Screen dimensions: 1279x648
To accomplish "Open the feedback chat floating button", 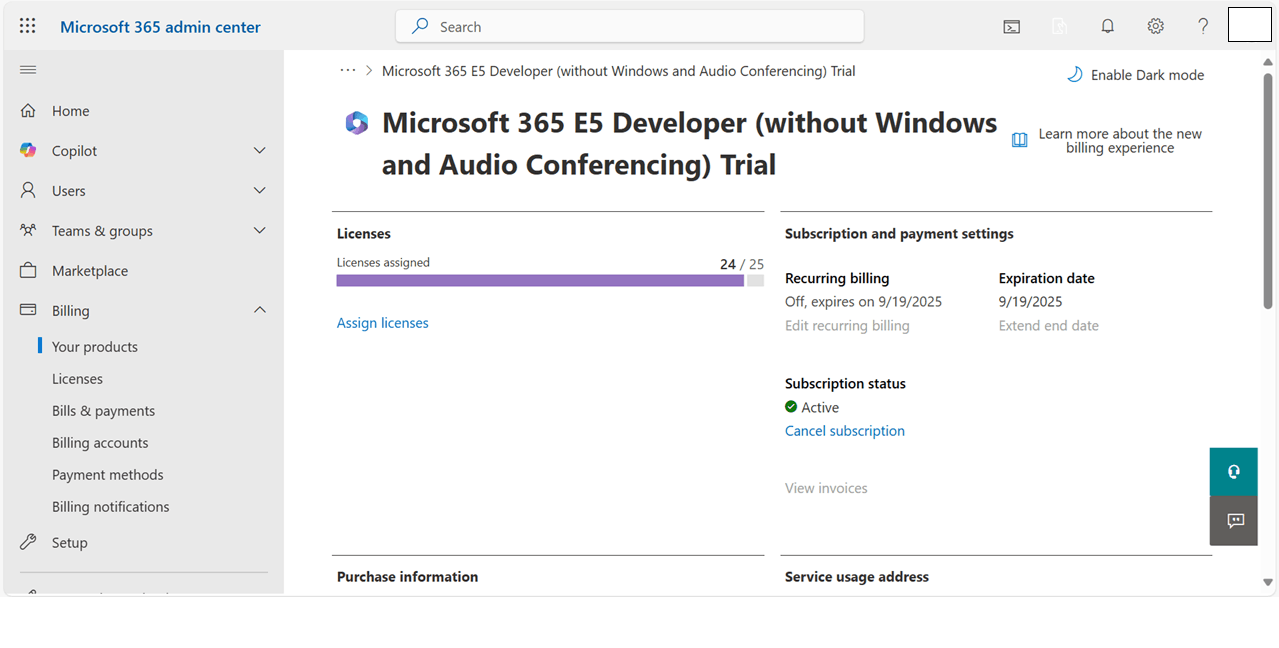I will 1234,520.
